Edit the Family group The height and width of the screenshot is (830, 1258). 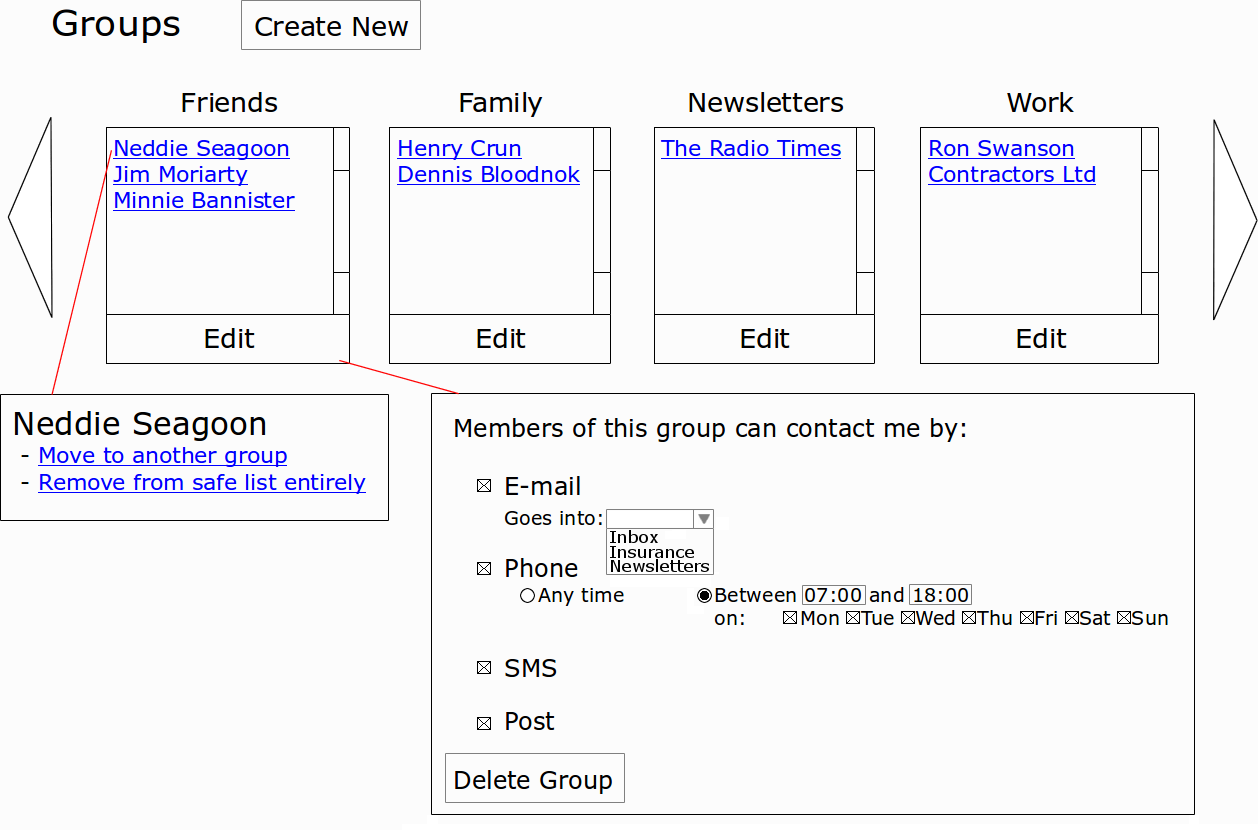click(500, 339)
